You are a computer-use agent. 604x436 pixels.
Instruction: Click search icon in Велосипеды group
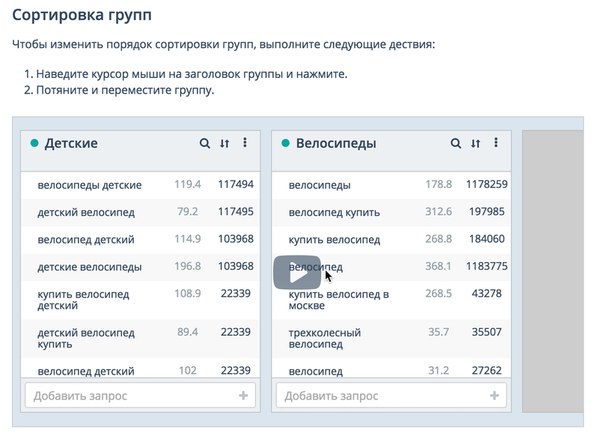(x=456, y=144)
